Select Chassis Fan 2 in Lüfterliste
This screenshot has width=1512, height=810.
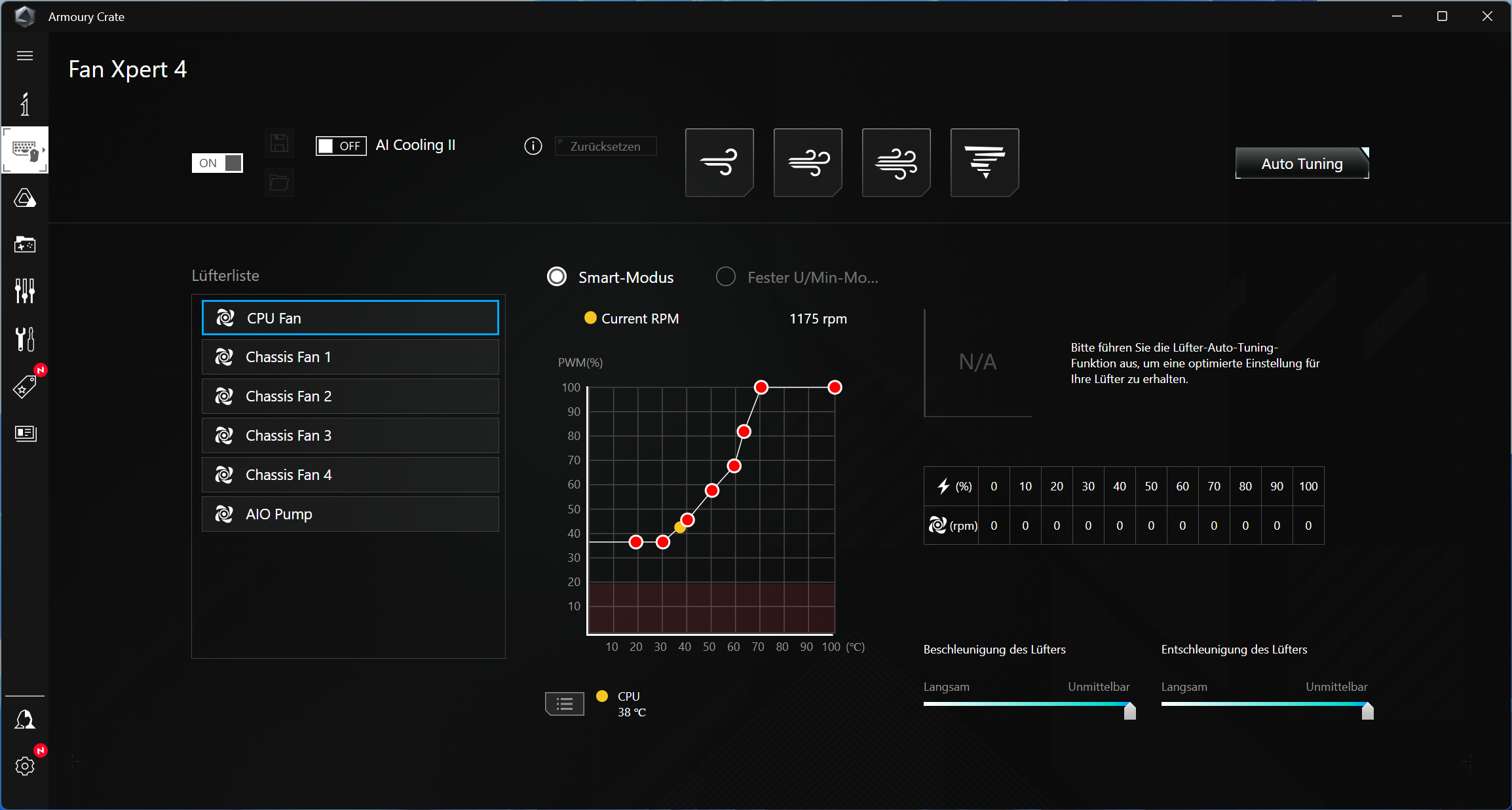pos(350,396)
